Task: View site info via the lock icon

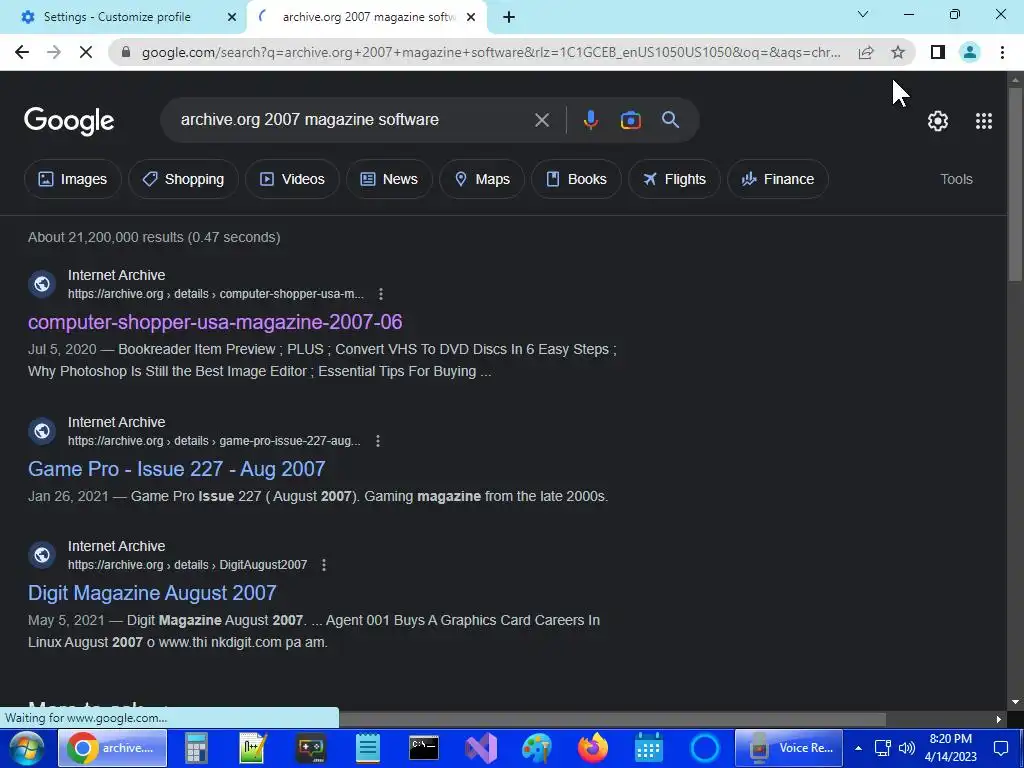Action: (x=126, y=52)
